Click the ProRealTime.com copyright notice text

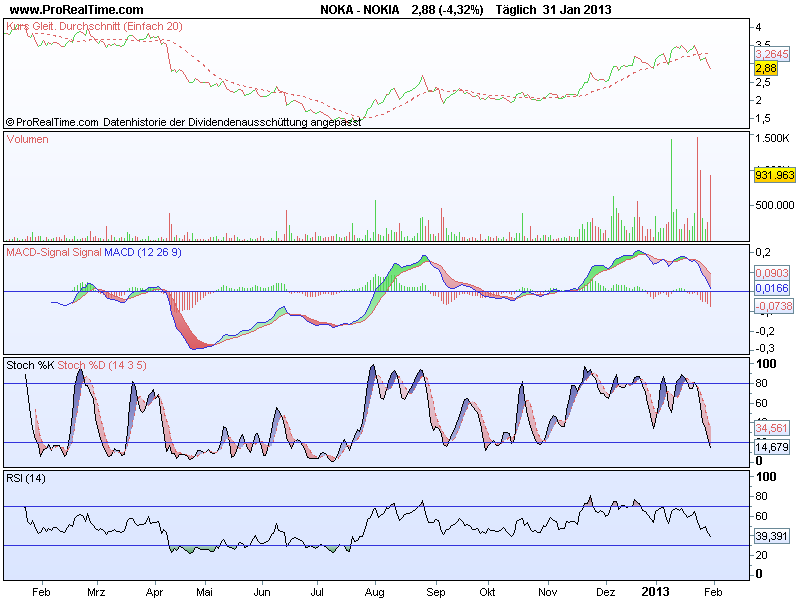tap(184, 122)
